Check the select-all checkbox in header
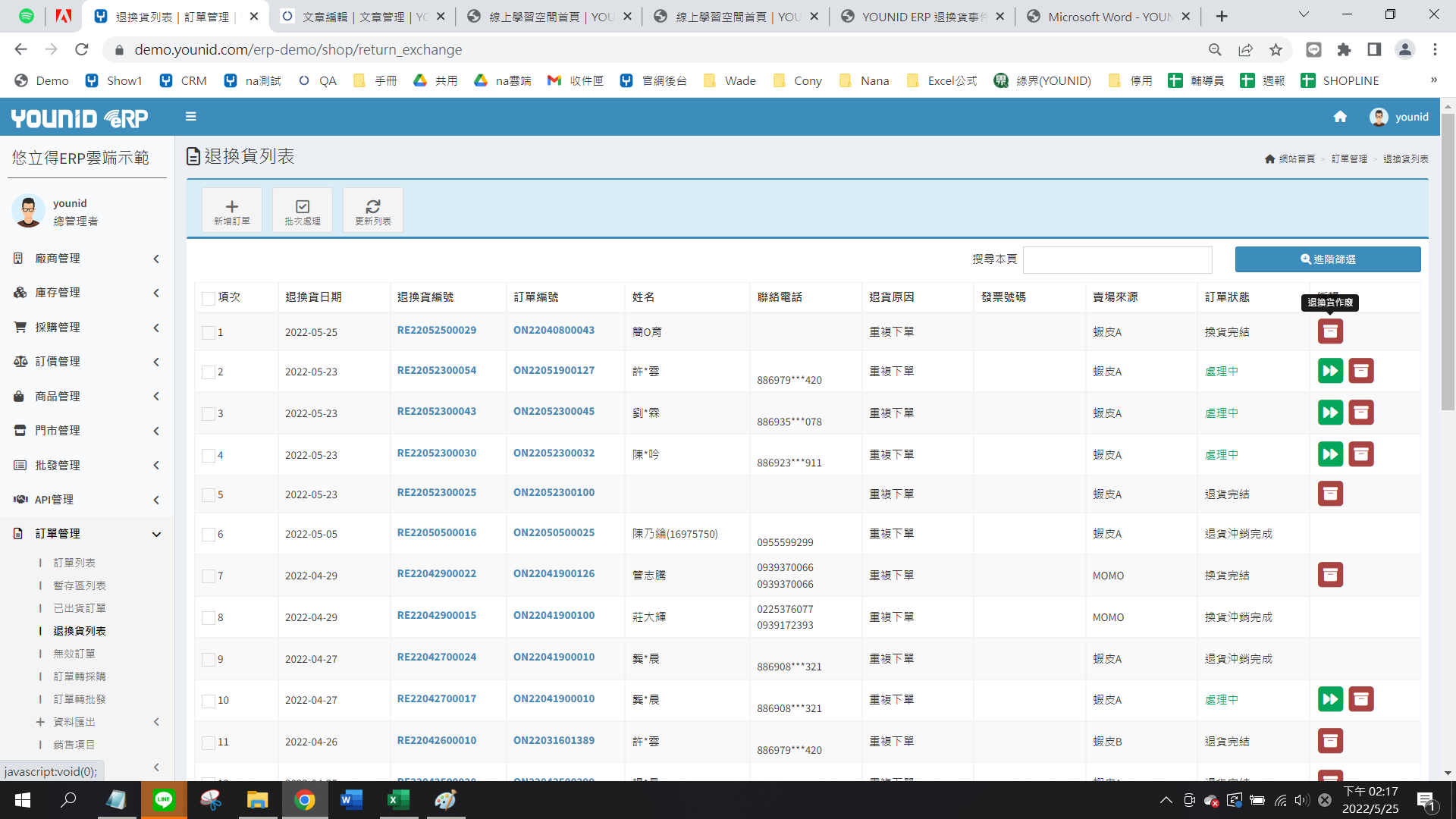 209,298
